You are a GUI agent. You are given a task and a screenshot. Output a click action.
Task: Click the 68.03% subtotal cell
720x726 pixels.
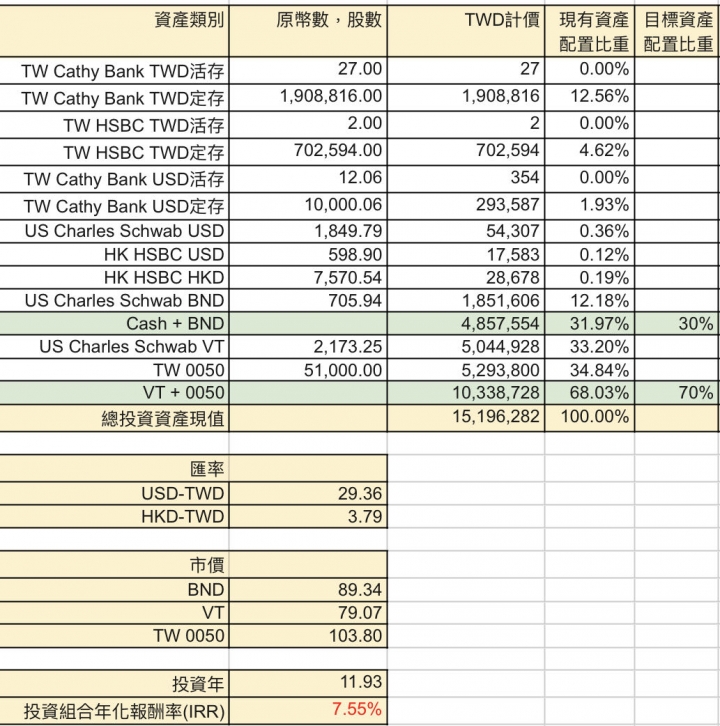pos(589,393)
